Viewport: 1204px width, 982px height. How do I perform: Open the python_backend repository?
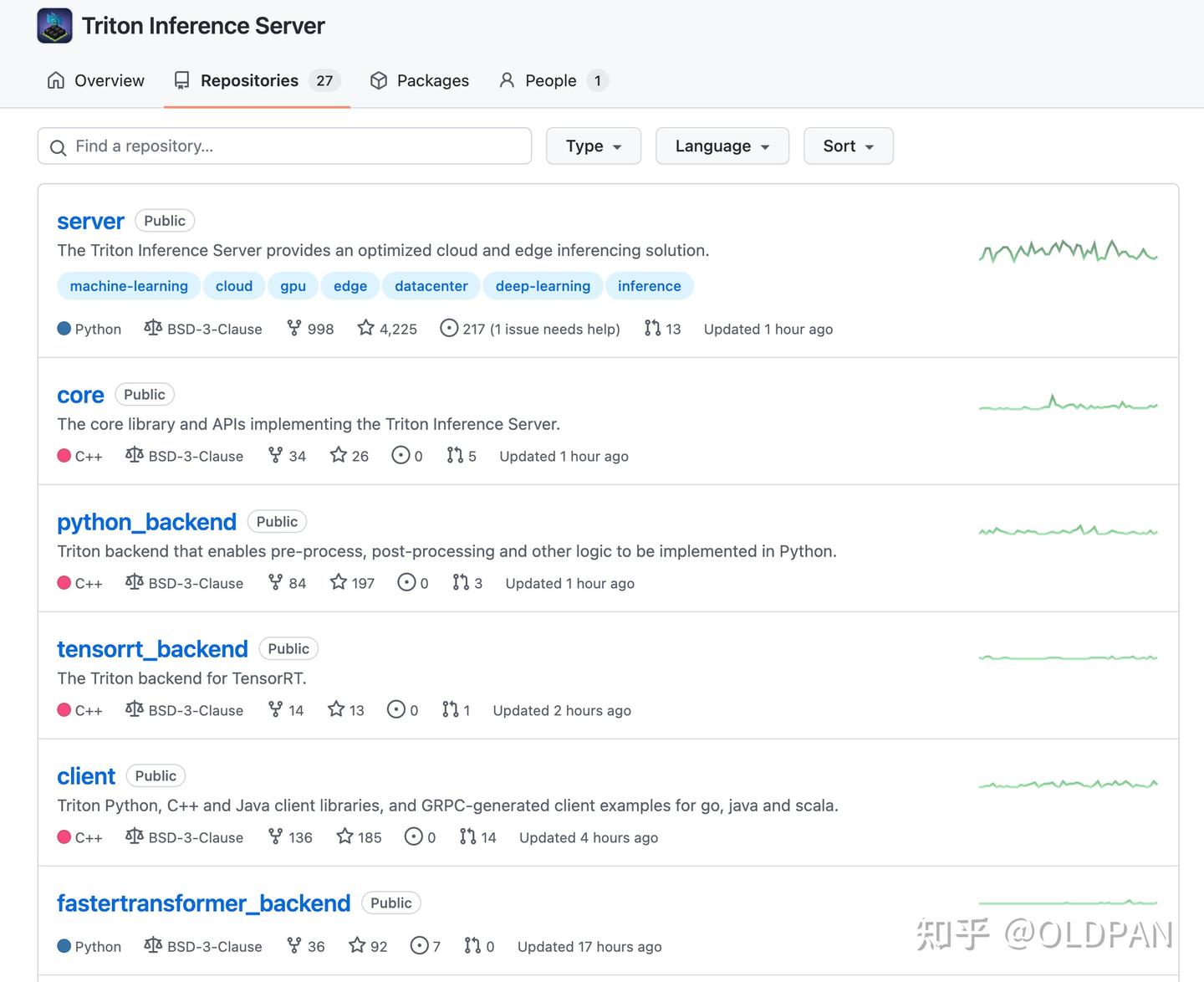pyautogui.click(x=146, y=521)
